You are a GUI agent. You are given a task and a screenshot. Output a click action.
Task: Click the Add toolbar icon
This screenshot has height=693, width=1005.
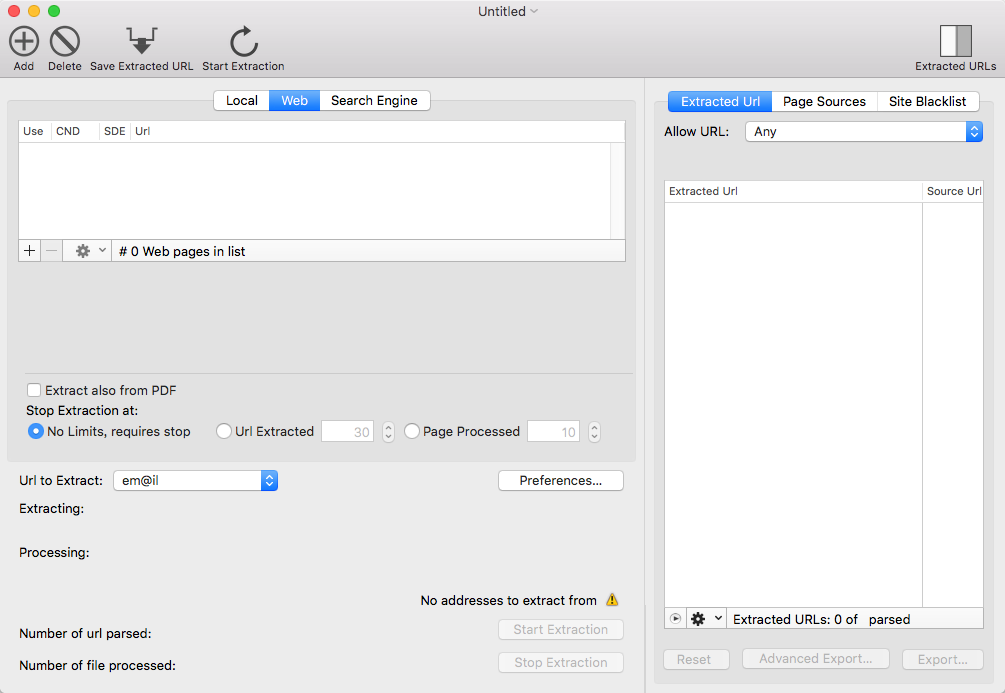coord(24,42)
